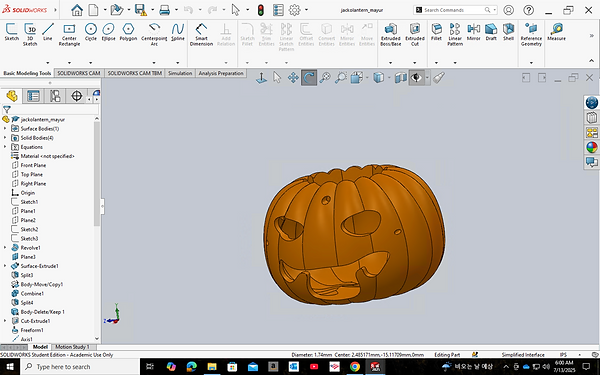Toggle the Rotate View tool
Image resolution: width=600 pixels, height=375 pixels.
(x=309, y=78)
